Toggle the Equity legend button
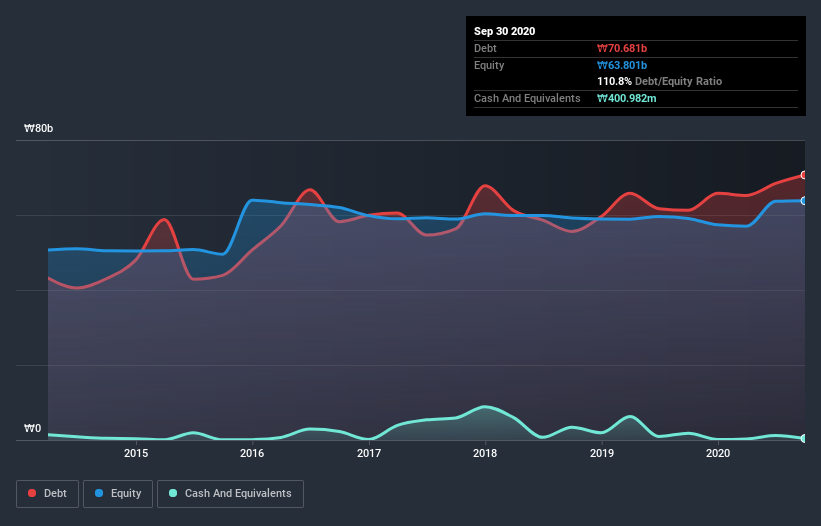Viewport: 821px width, 526px height. [x=118, y=494]
